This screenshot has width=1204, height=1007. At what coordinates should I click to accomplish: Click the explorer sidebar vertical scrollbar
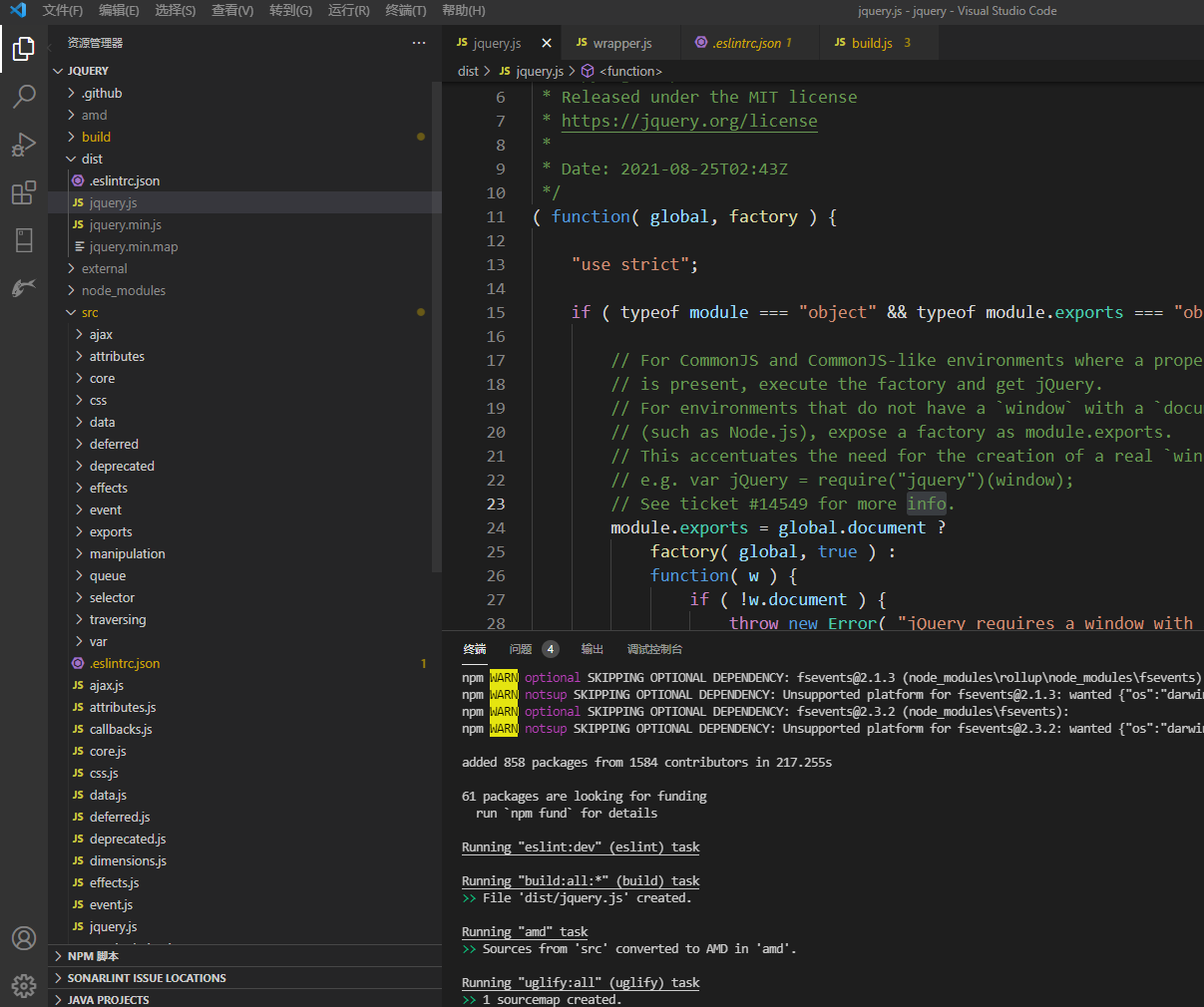436,327
